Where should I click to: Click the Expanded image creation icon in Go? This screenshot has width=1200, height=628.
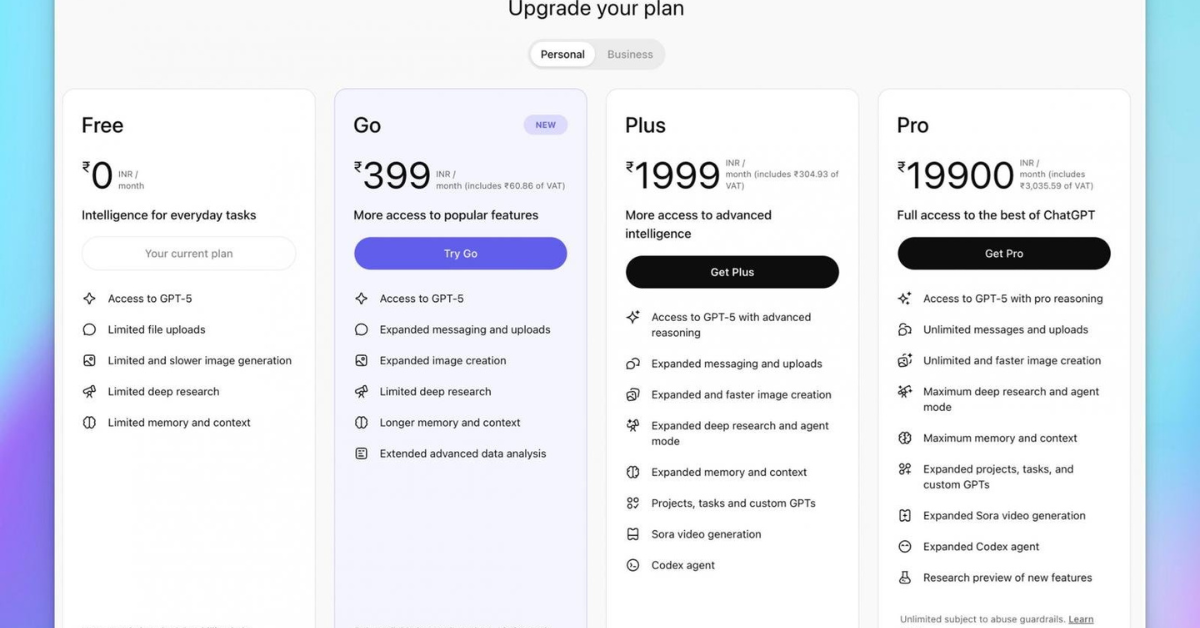pos(362,361)
